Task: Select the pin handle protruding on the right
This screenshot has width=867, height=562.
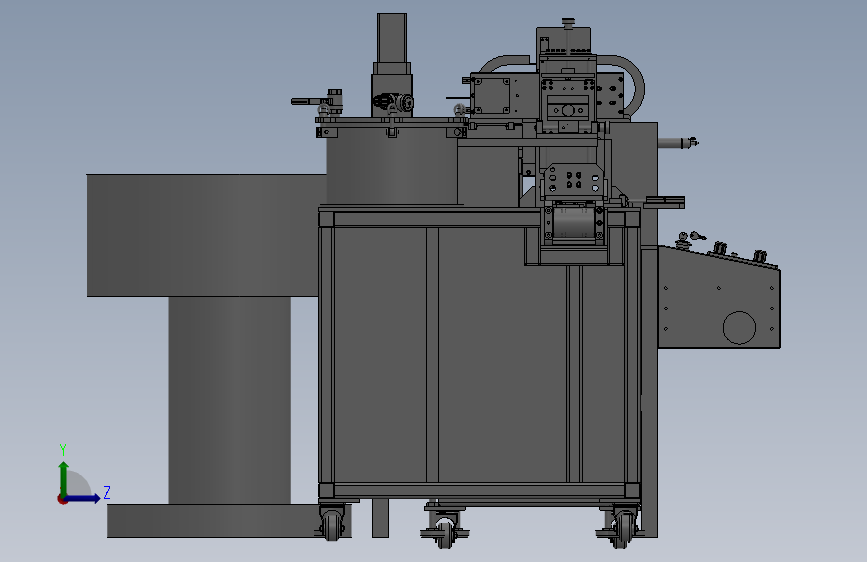Action: (x=678, y=143)
